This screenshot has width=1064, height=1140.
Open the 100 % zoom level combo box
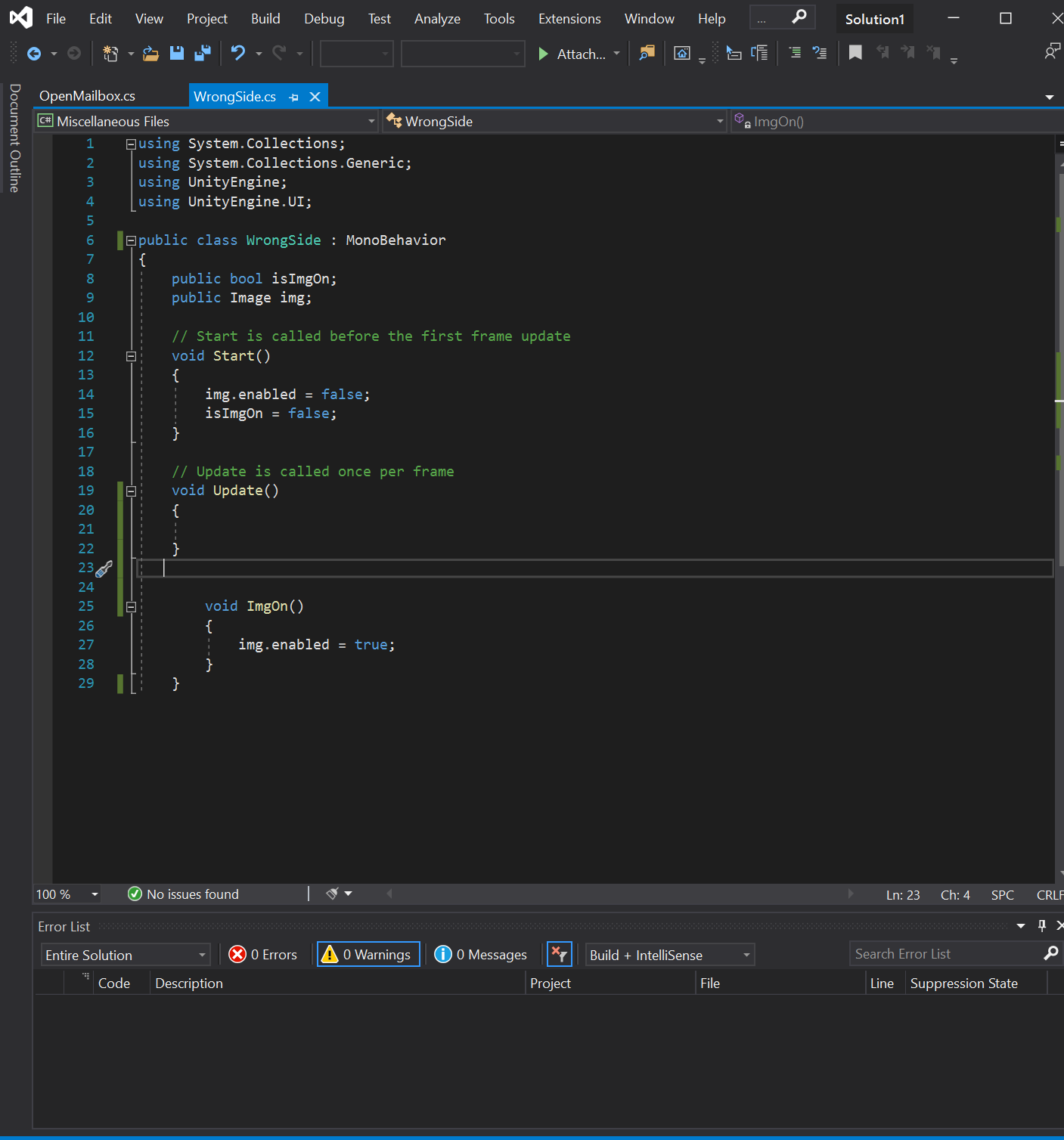click(x=67, y=894)
